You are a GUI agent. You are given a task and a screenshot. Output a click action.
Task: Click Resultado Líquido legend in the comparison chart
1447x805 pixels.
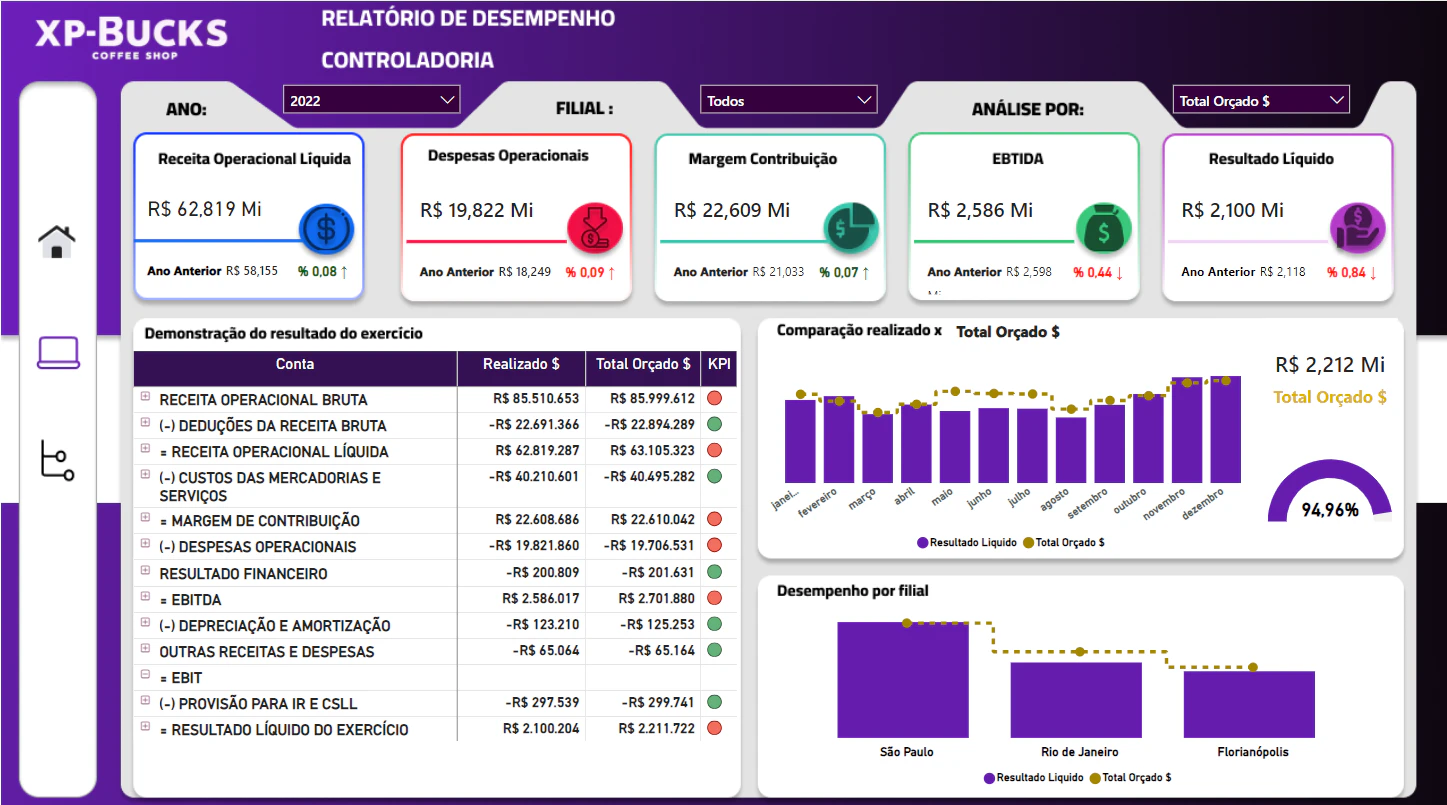point(966,543)
